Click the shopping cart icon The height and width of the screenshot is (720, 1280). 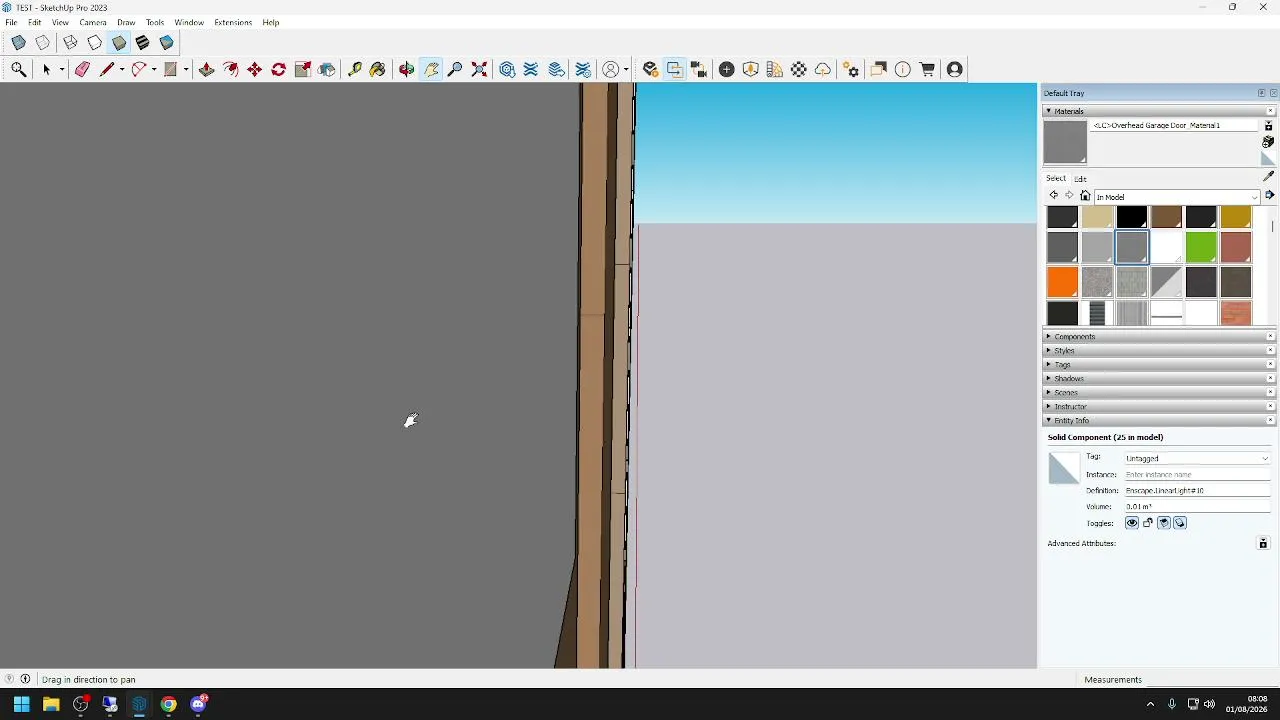click(928, 69)
